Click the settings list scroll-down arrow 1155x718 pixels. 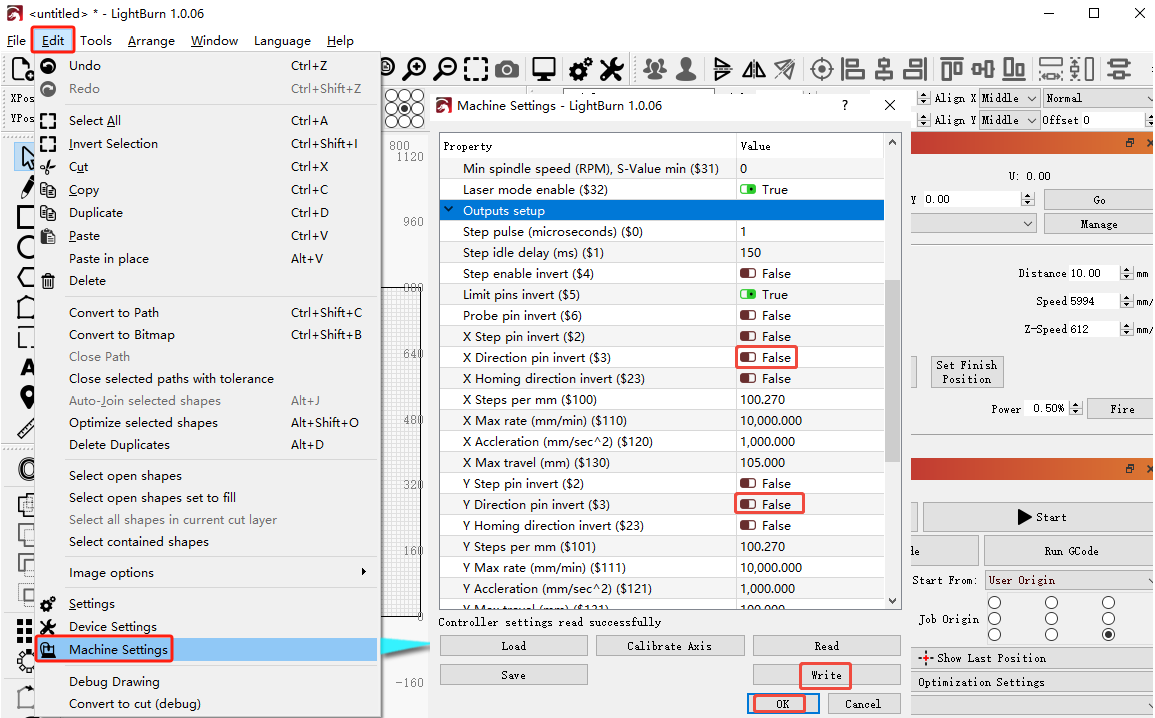(892, 600)
